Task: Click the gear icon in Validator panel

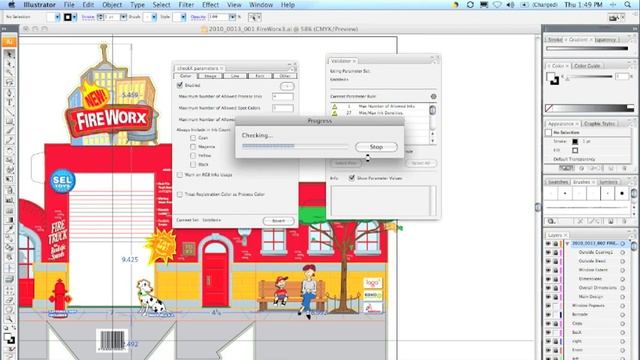Action: pyautogui.click(x=433, y=96)
